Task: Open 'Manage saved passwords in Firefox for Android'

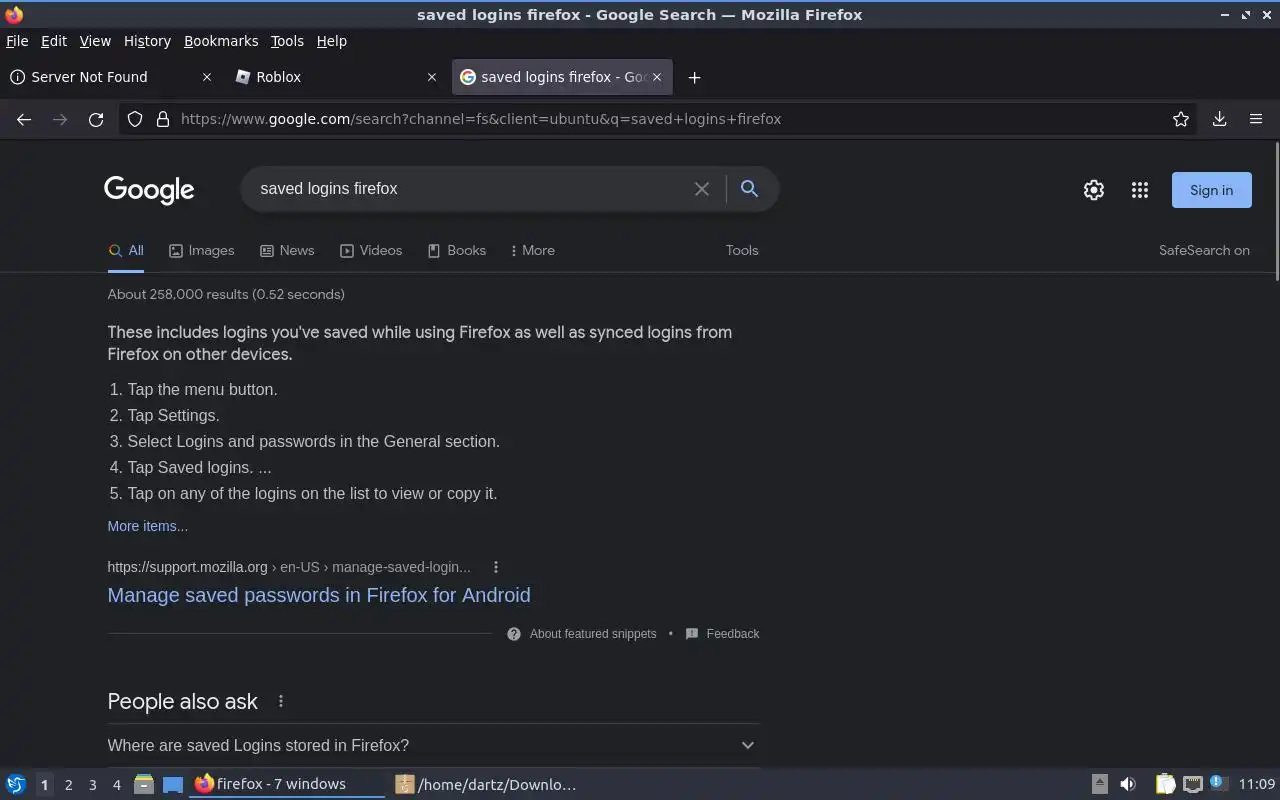Action: pyautogui.click(x=319, y=595)
